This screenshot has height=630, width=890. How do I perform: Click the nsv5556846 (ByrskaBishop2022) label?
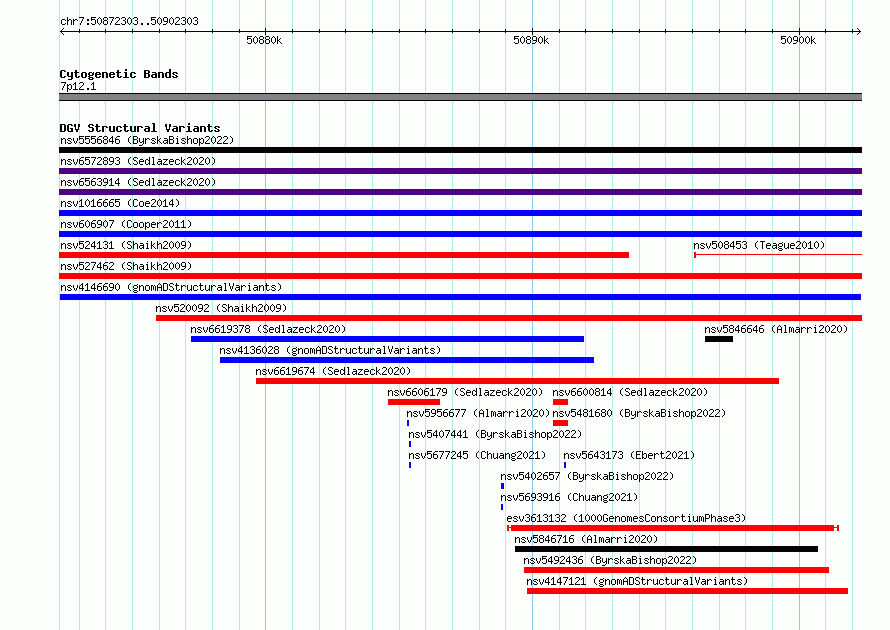coord(147,140)
